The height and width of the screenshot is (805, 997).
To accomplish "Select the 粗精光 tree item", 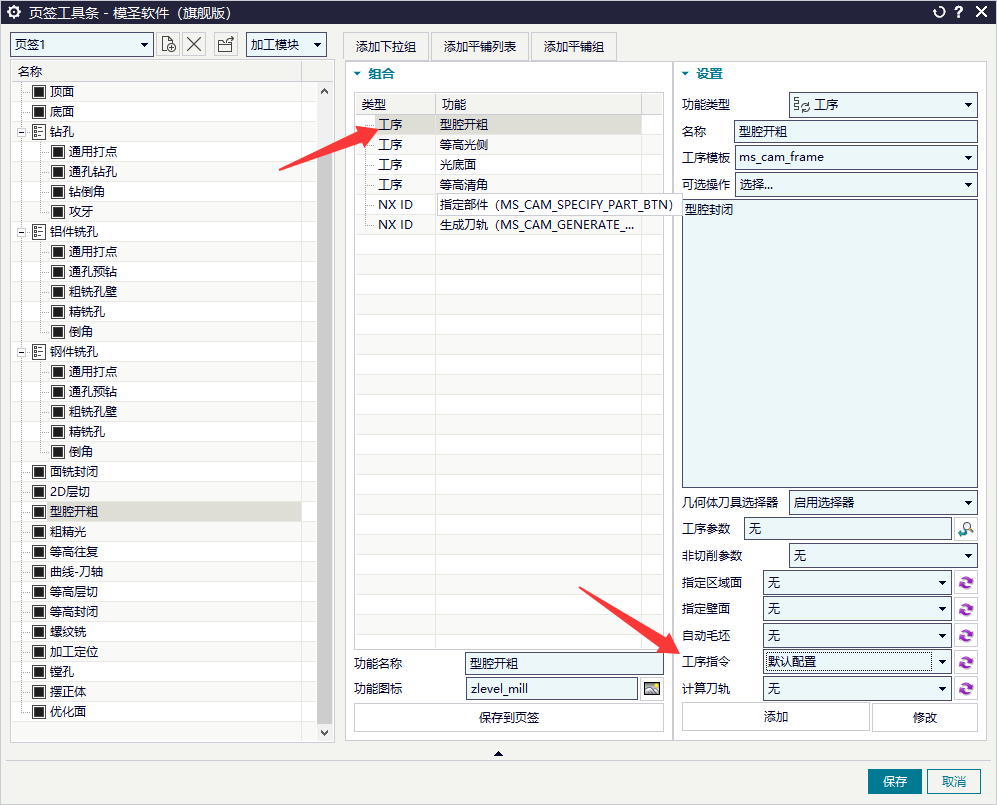I will (x=68, y=532).
